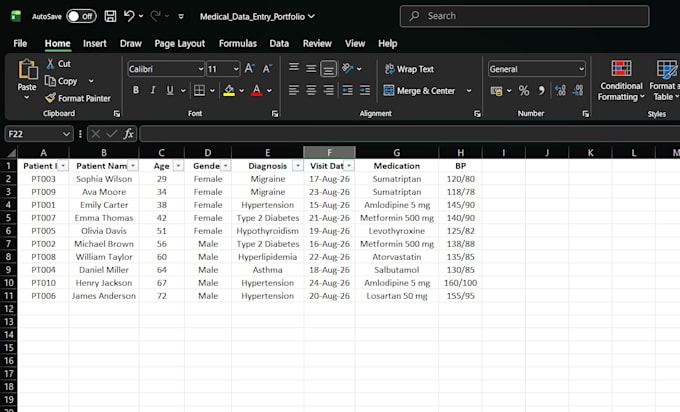Click the Borders grid icon

(x=199, y=90)
